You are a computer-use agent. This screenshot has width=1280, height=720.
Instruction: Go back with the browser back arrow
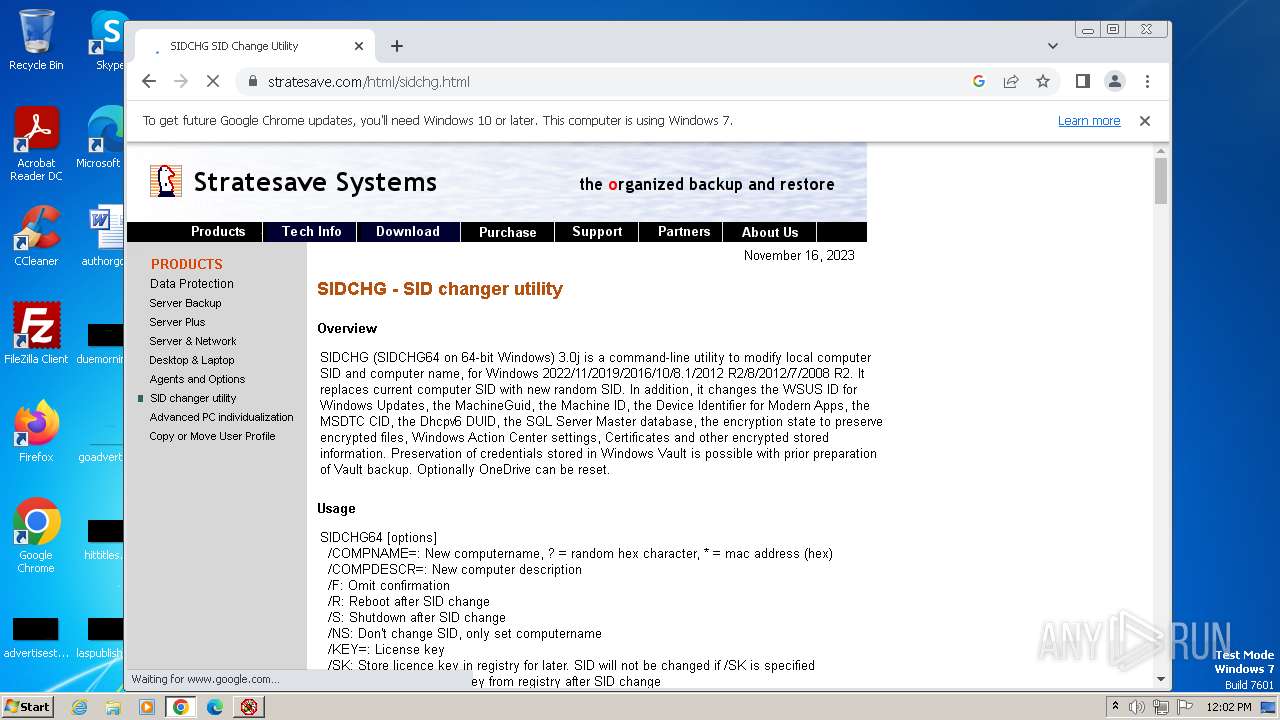tap(149, 81)
